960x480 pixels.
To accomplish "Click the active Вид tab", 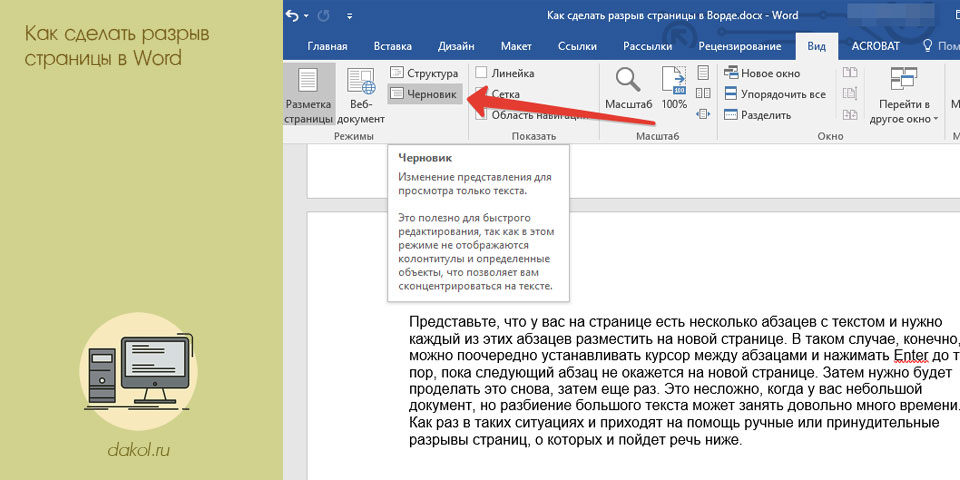I will [816, 47].
